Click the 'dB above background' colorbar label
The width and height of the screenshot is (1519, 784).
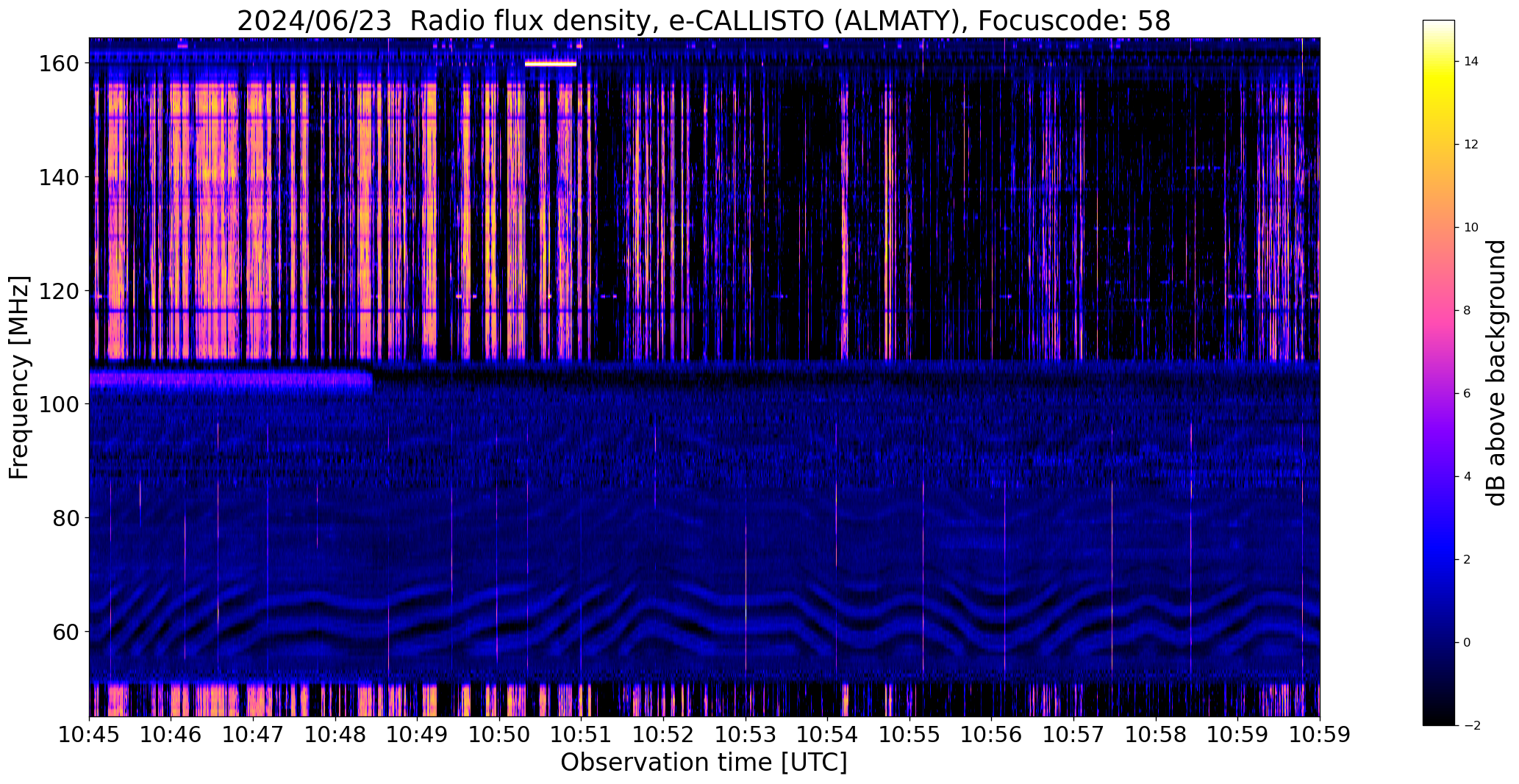click(x=1496, y=373)
